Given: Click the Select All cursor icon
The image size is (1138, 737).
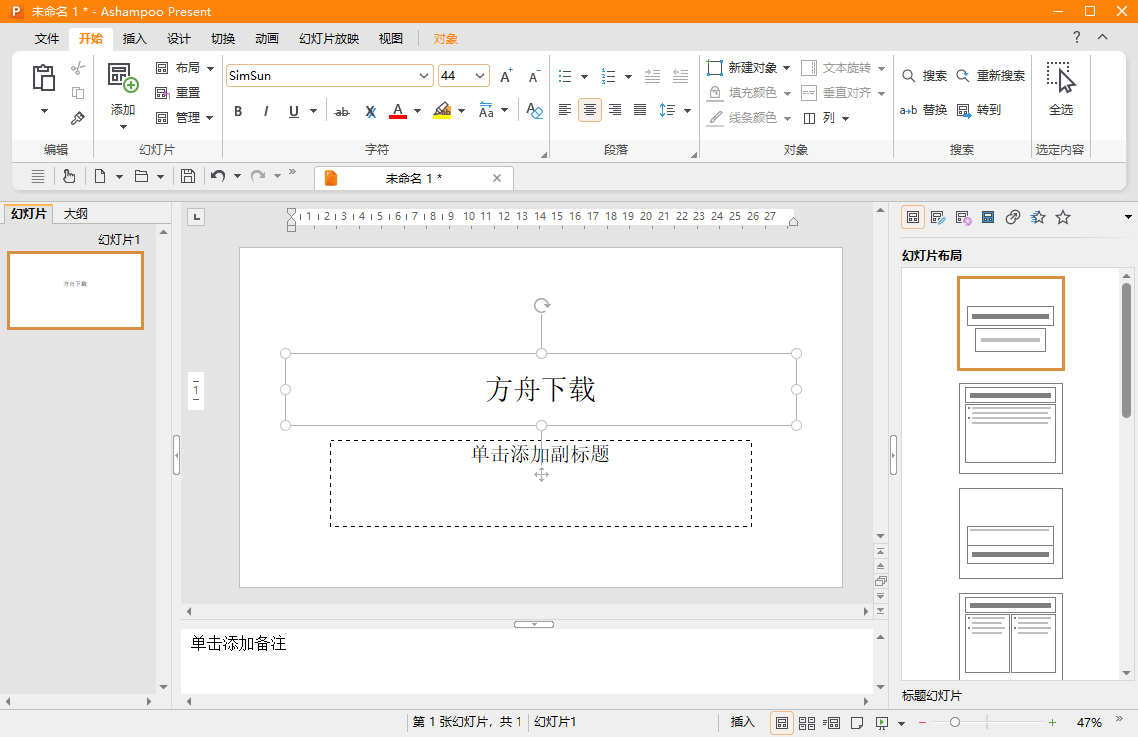Looking at the screenshot, I should [x=1060, y=77].
